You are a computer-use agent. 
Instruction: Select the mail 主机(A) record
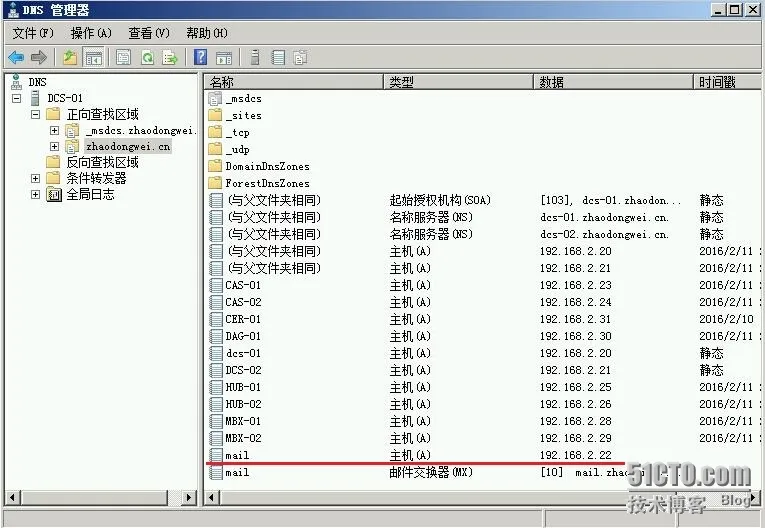pos(484,455)
